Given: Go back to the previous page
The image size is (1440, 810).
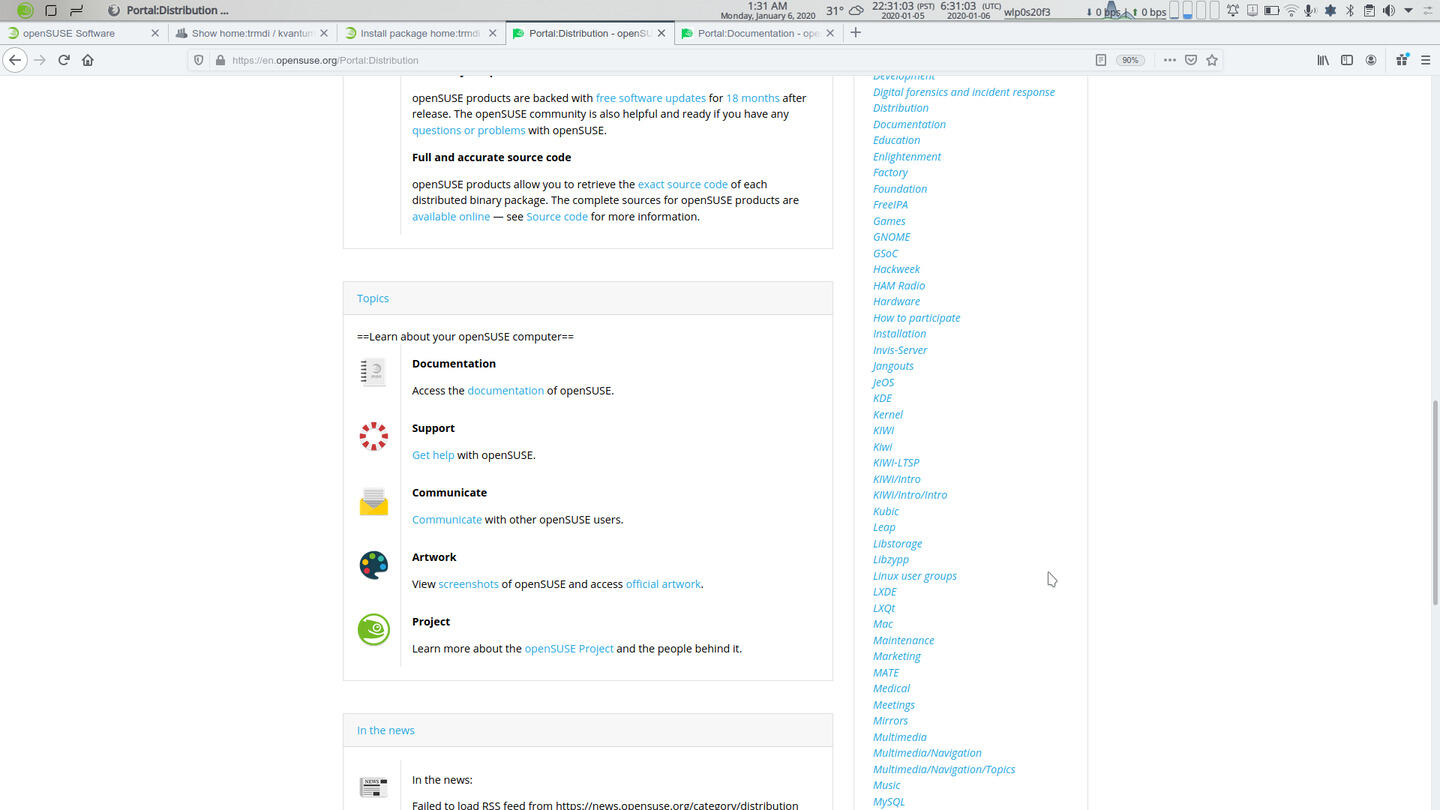Looking at the screenshot, I should 15,60.
